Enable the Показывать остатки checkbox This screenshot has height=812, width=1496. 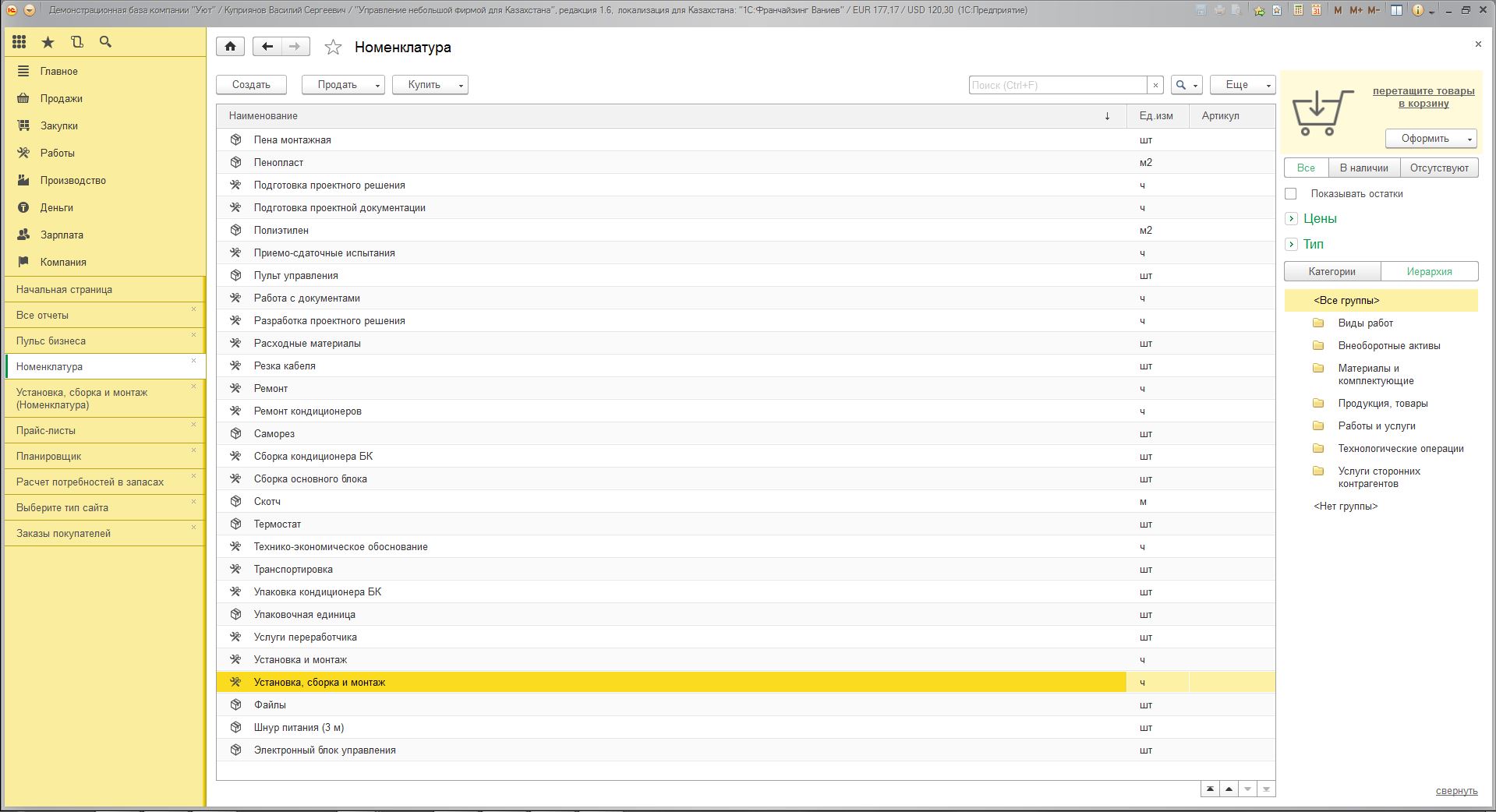pos(1291,193)
